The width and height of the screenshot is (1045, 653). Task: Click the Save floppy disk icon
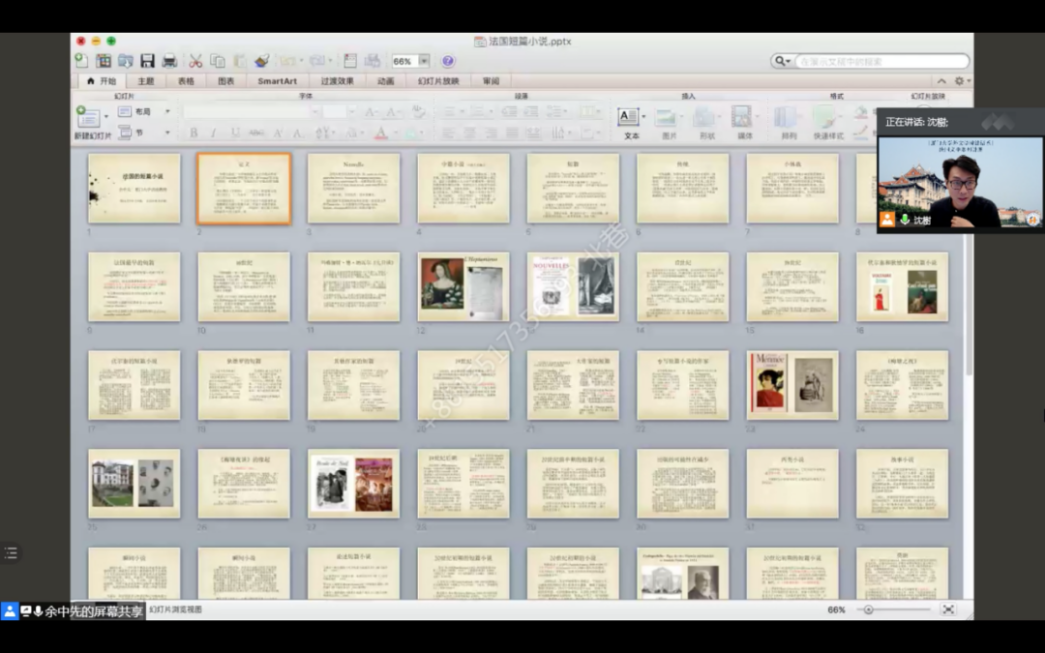click(147, 61)
